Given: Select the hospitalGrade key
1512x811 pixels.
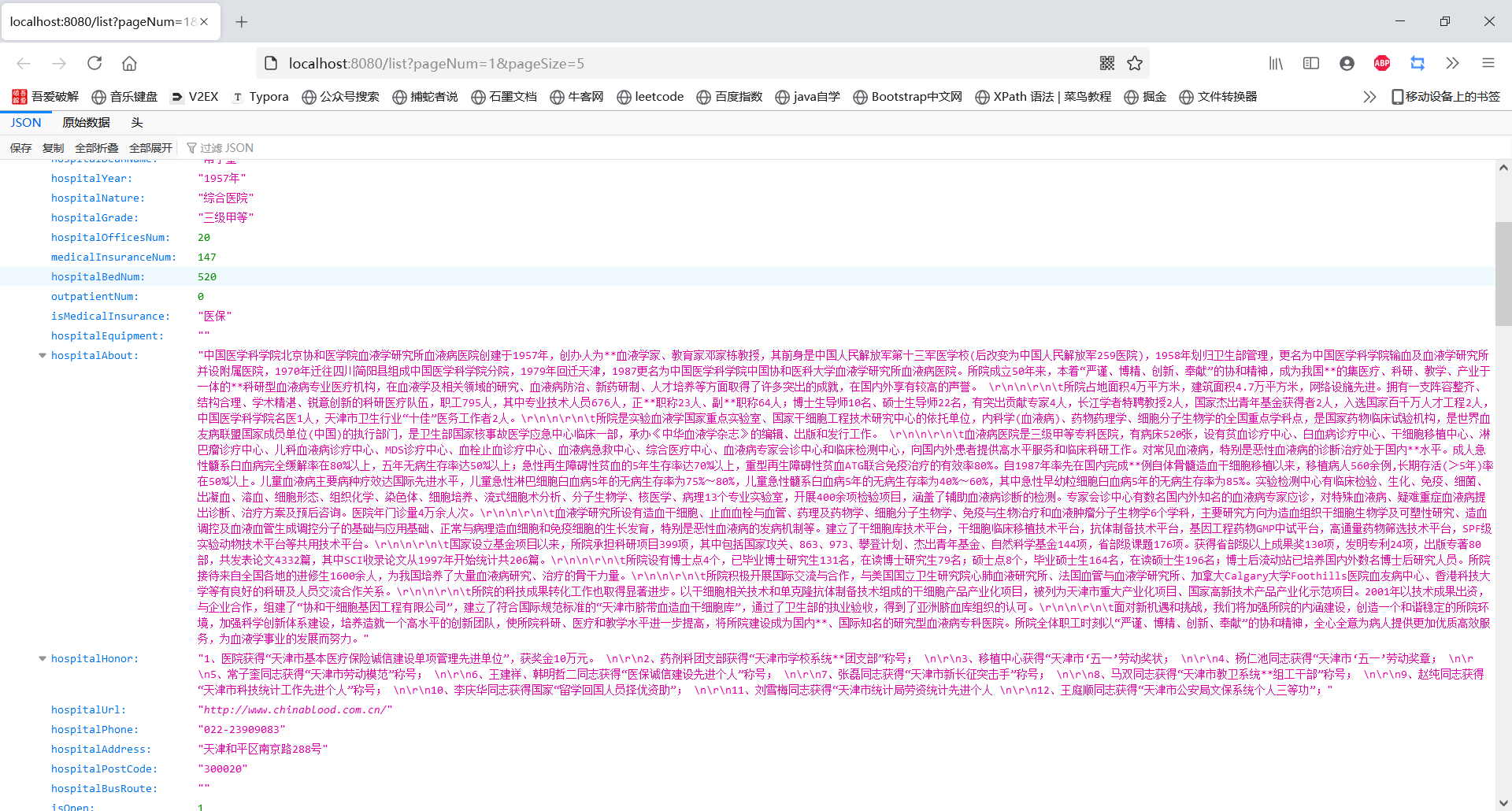Looking at the screenshot, I should 94,217.
